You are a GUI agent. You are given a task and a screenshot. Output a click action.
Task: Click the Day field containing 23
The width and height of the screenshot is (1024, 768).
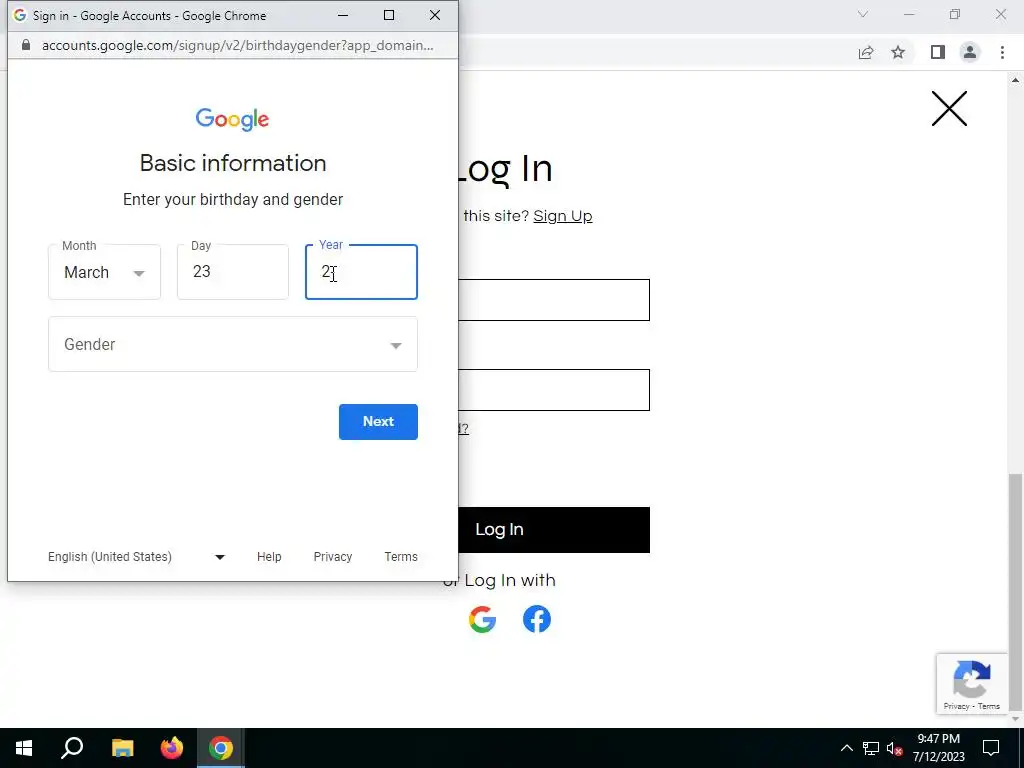(x=232, y=272)
